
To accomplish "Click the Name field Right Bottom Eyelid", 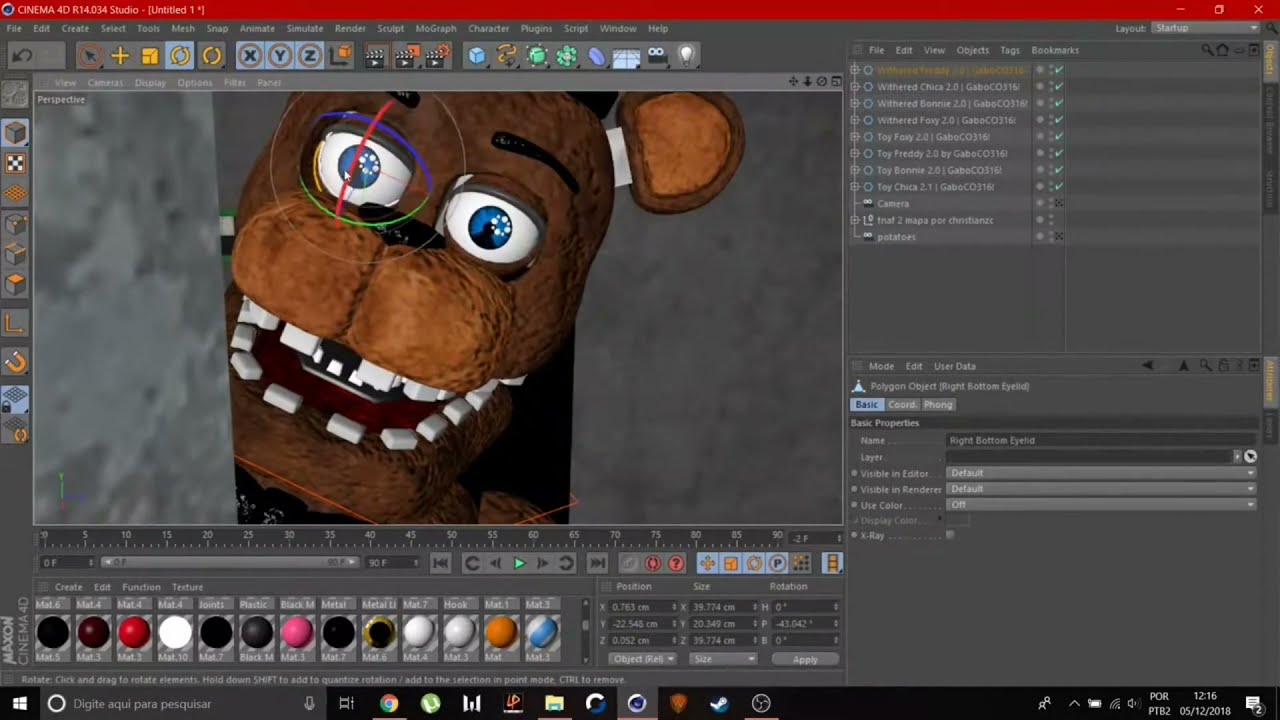I will pos(1101,440).
